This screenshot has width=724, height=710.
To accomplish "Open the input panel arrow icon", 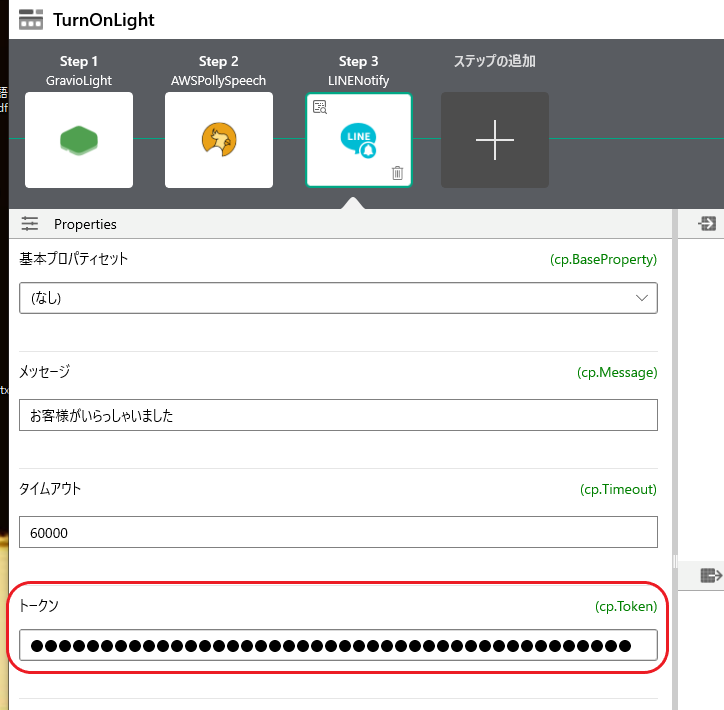I will point(707,224).
